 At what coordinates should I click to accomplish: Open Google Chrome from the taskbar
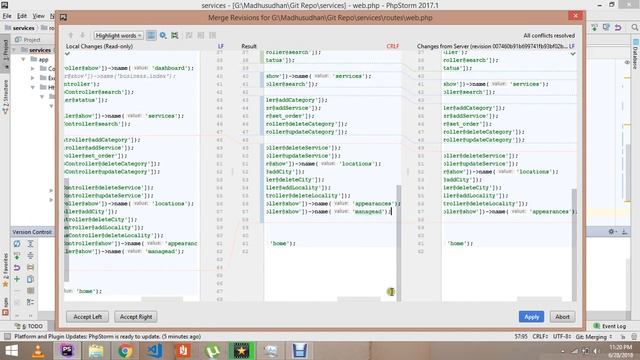coord(125,351)
